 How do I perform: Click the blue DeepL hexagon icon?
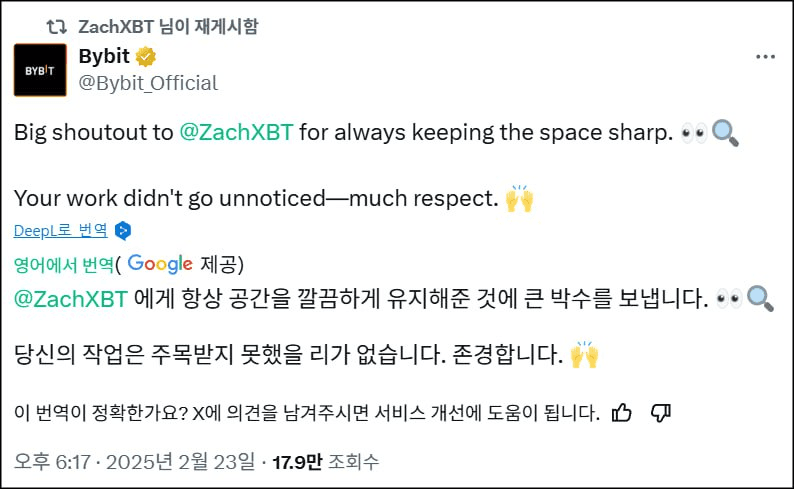[123, 231]
